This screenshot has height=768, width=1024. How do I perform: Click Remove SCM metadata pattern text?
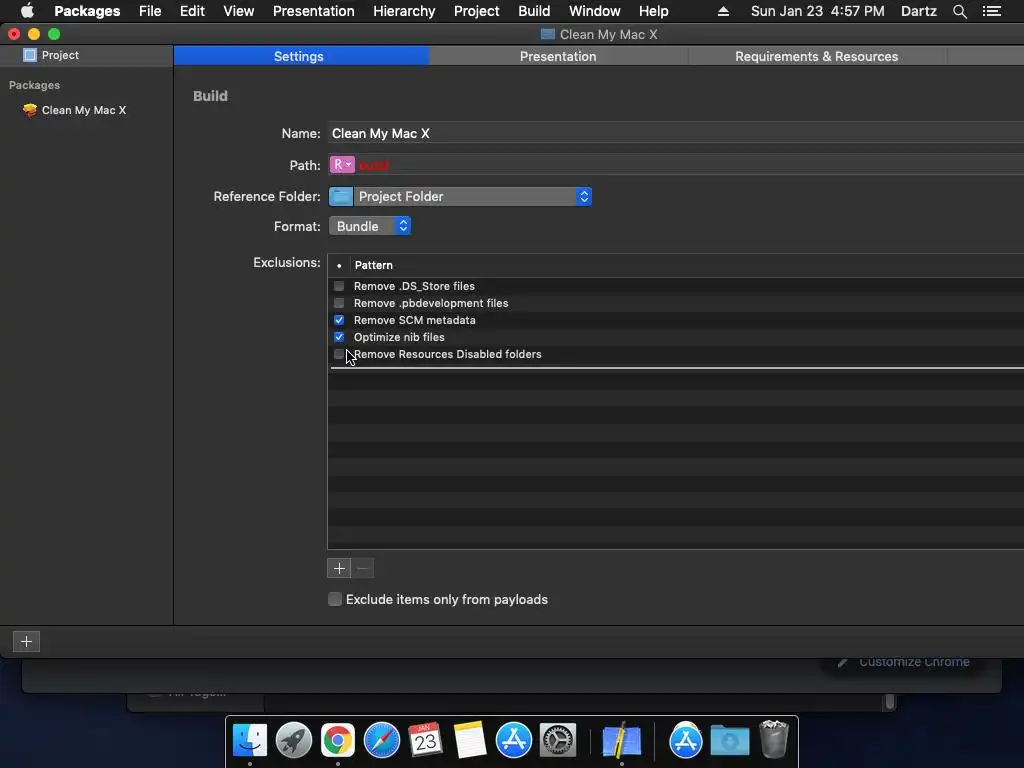click(x=415, y=320)
